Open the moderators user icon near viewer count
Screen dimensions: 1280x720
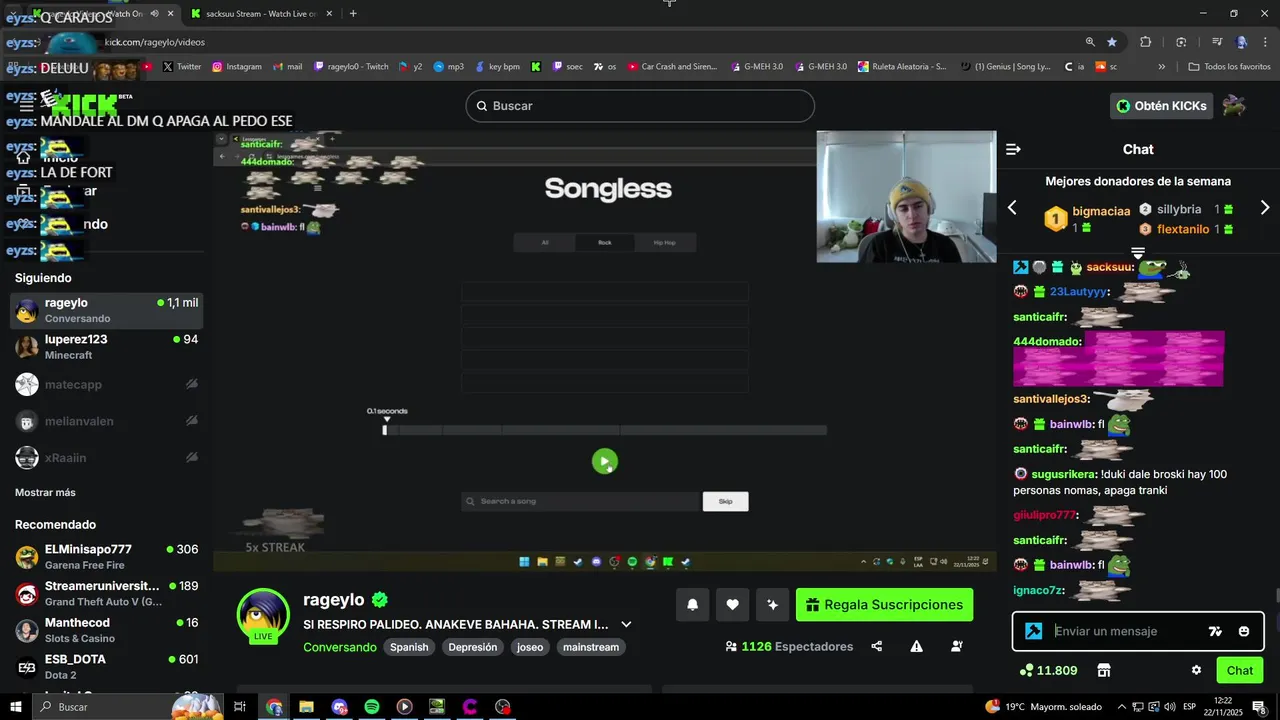point(956,646)
